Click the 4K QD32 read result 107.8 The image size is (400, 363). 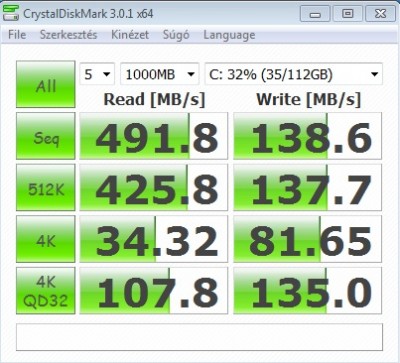click(x=154, y=291)
